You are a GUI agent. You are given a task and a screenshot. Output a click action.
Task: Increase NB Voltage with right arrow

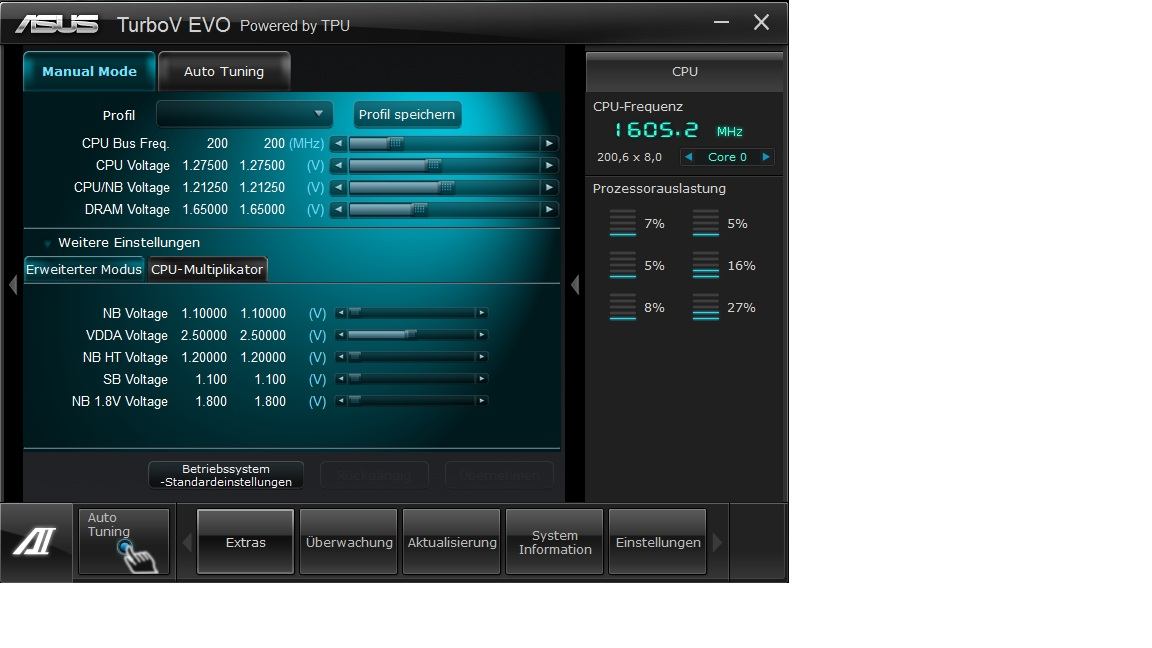[x=481, y=313]
